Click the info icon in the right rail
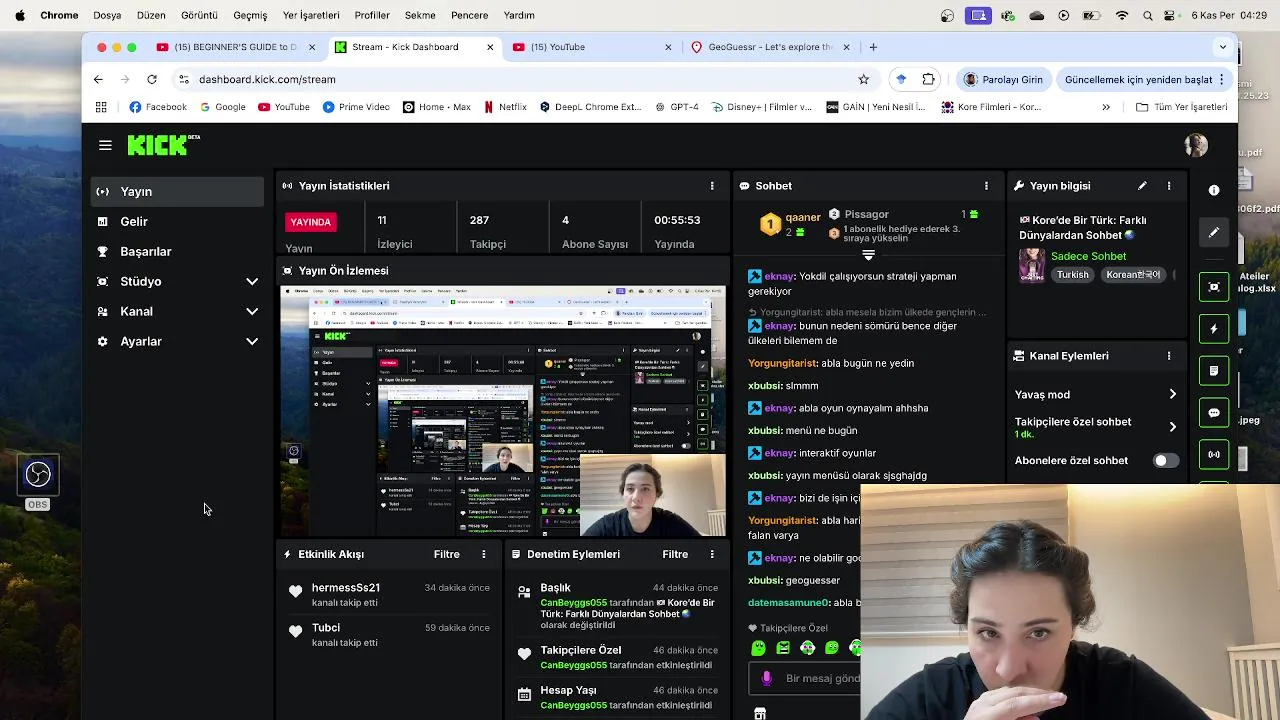Image resolution: width=1280 pixels, height=720 pixels. coord(1214,190)
